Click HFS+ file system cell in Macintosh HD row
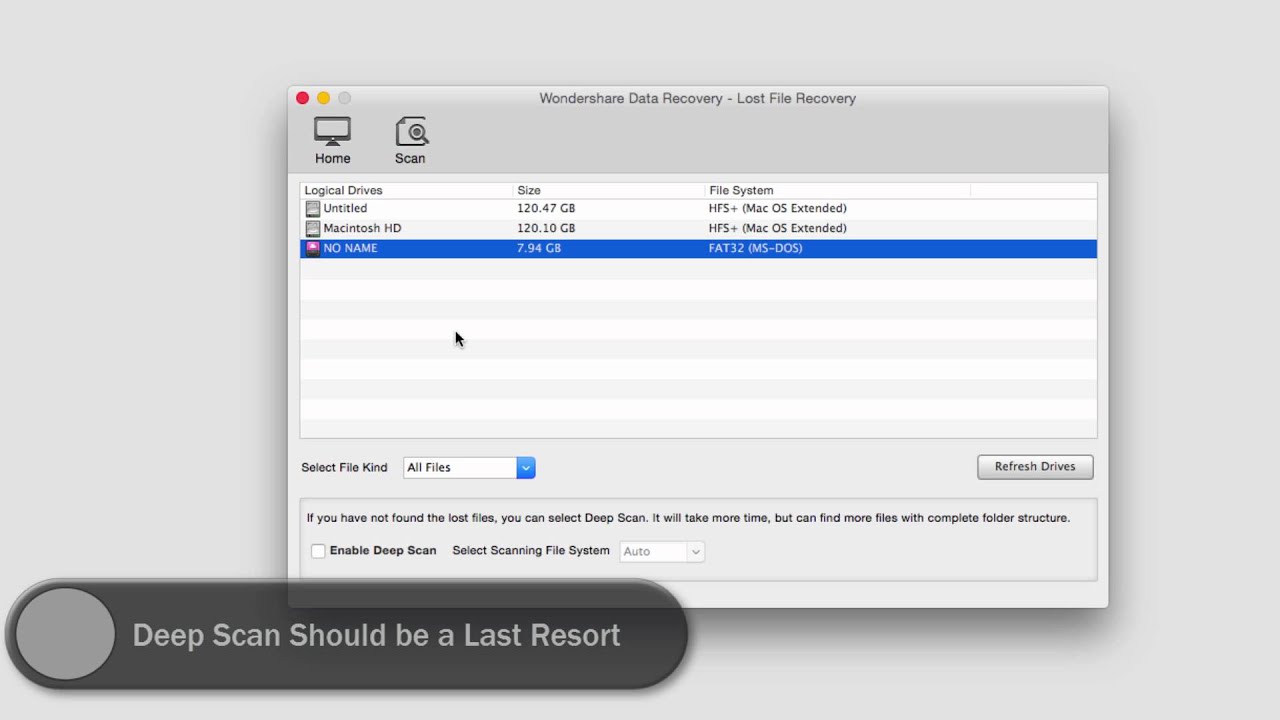The image size is (1280, 720). (x=778, y=228)
